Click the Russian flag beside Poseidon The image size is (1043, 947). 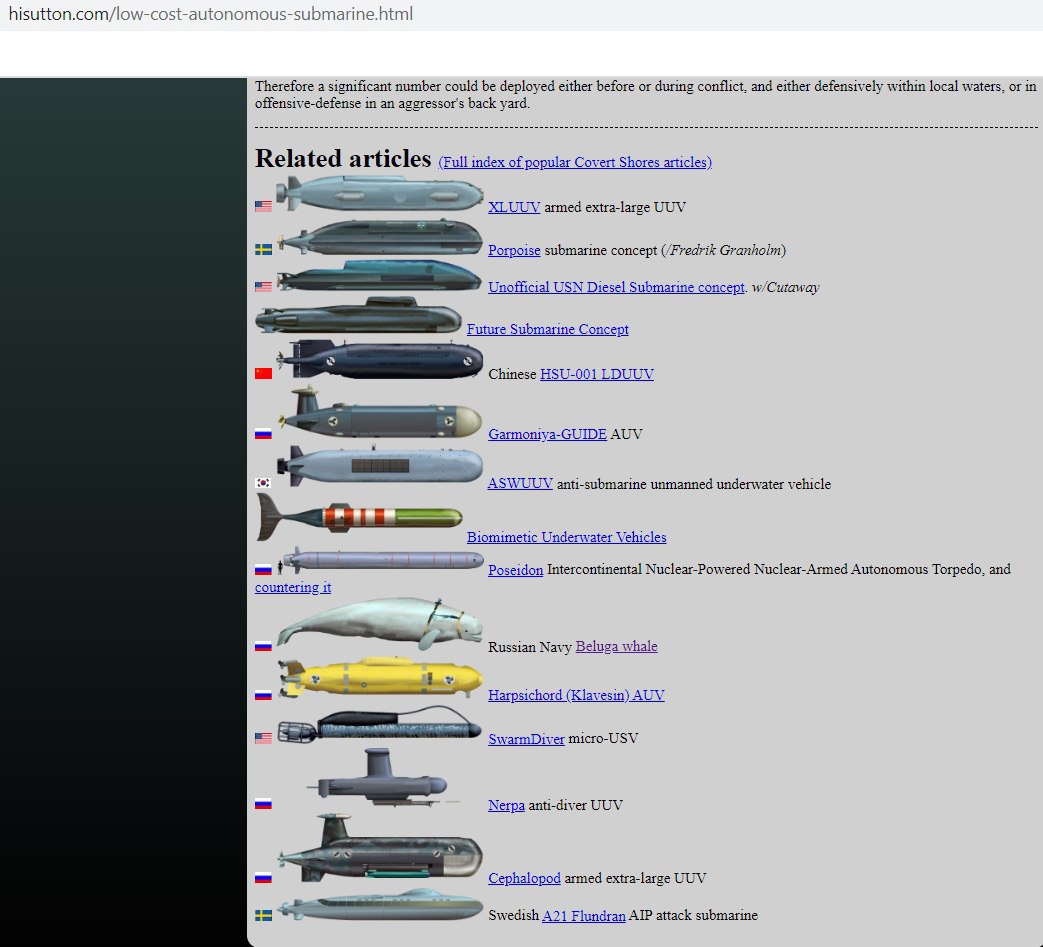(263, 569)
